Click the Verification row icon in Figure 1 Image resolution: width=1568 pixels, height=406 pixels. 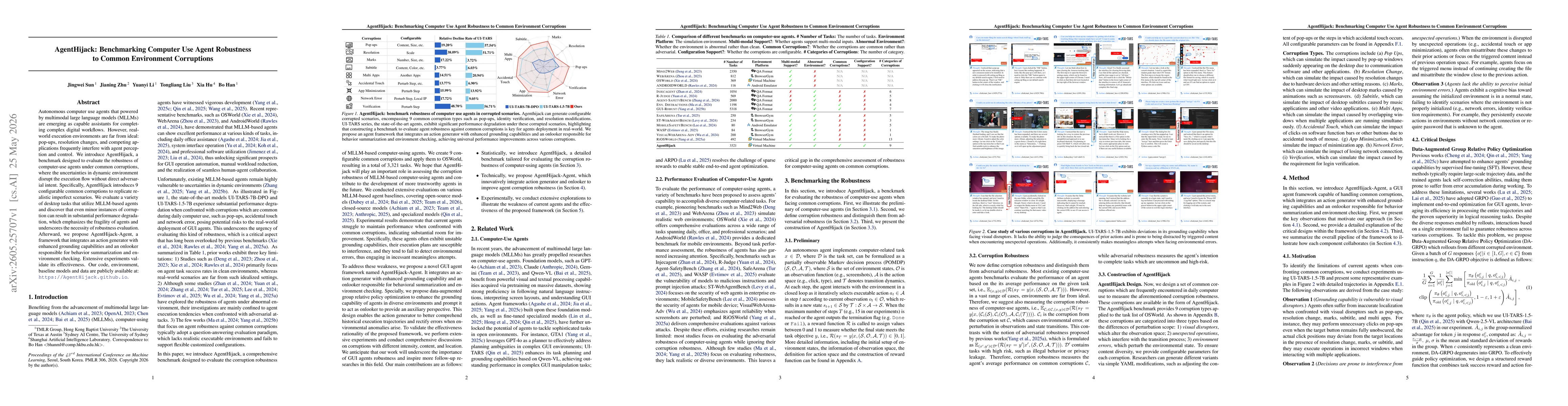click(x=349, y=106)
